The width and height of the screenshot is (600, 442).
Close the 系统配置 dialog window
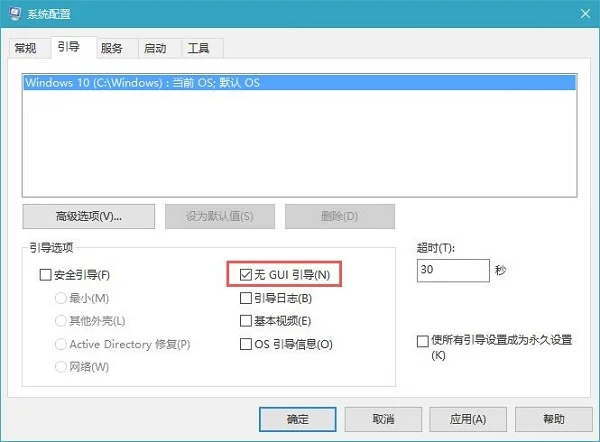[585, 14]
